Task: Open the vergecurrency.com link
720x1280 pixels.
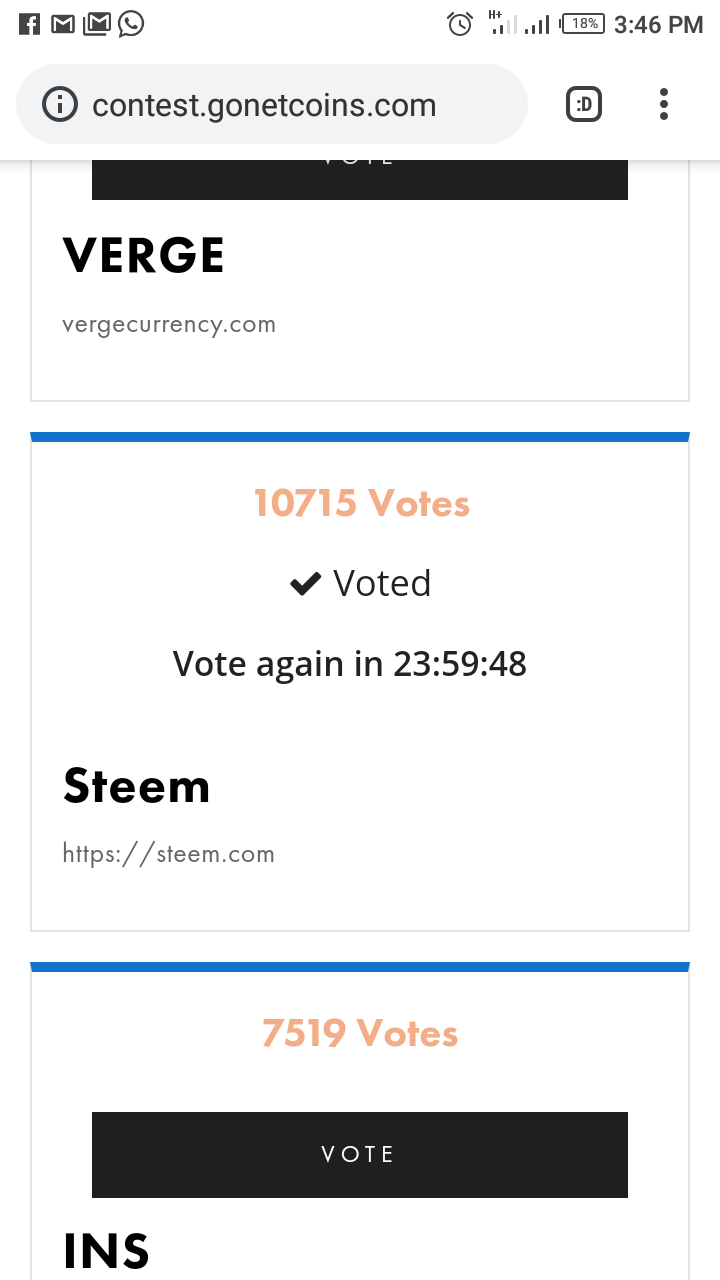Action: pyautogui.click(x=169, y=325)
